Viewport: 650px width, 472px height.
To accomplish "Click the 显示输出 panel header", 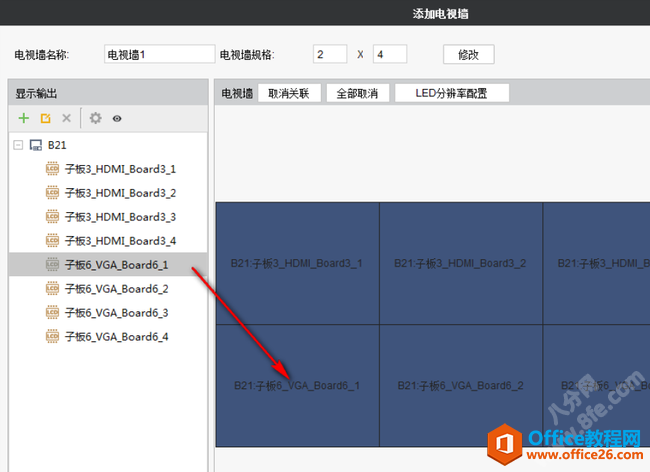I will point(108,93).
